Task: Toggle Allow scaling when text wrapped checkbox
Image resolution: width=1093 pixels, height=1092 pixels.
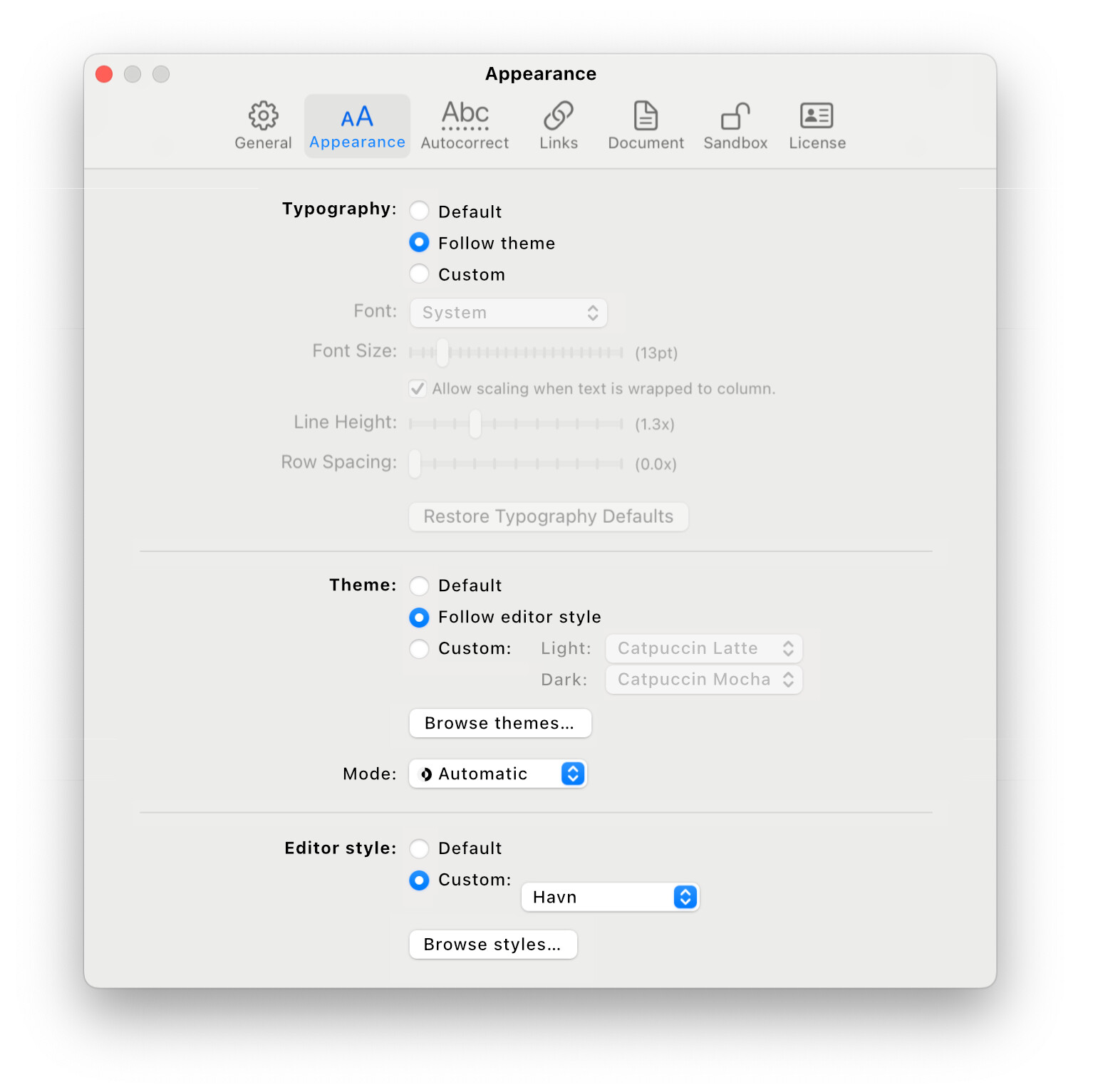Action: coord(418,389)
